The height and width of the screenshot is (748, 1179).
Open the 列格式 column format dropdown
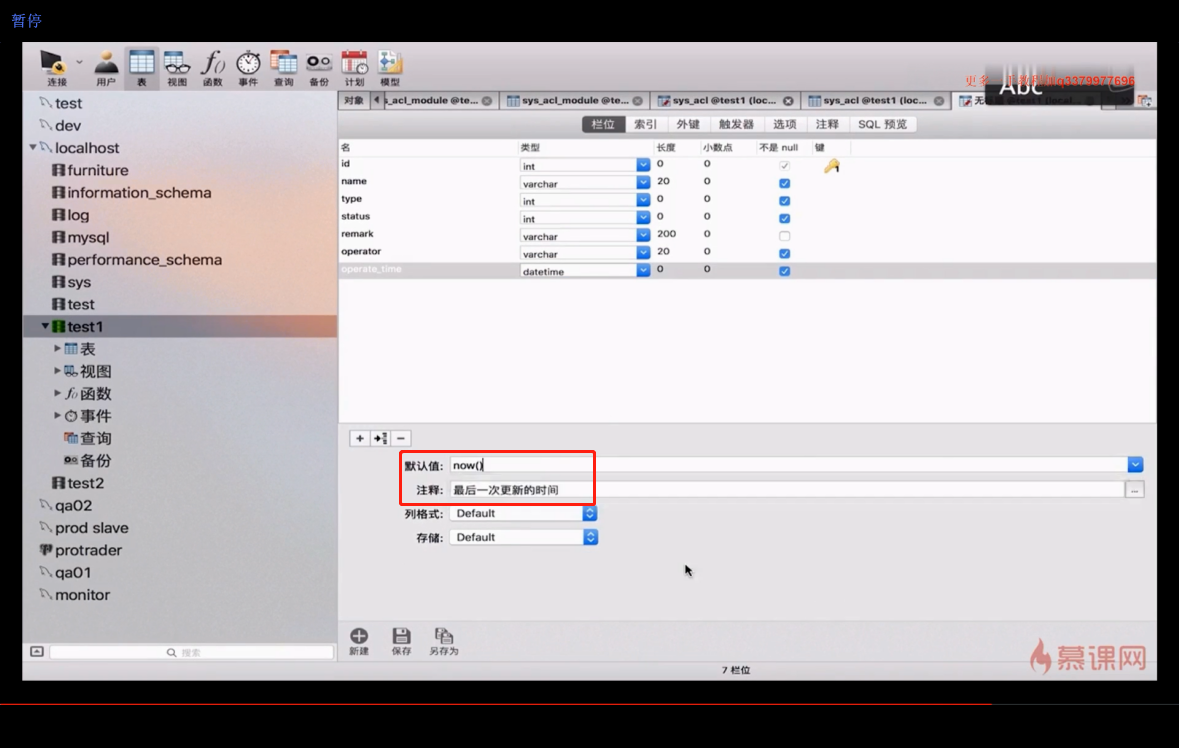point(523,513)
